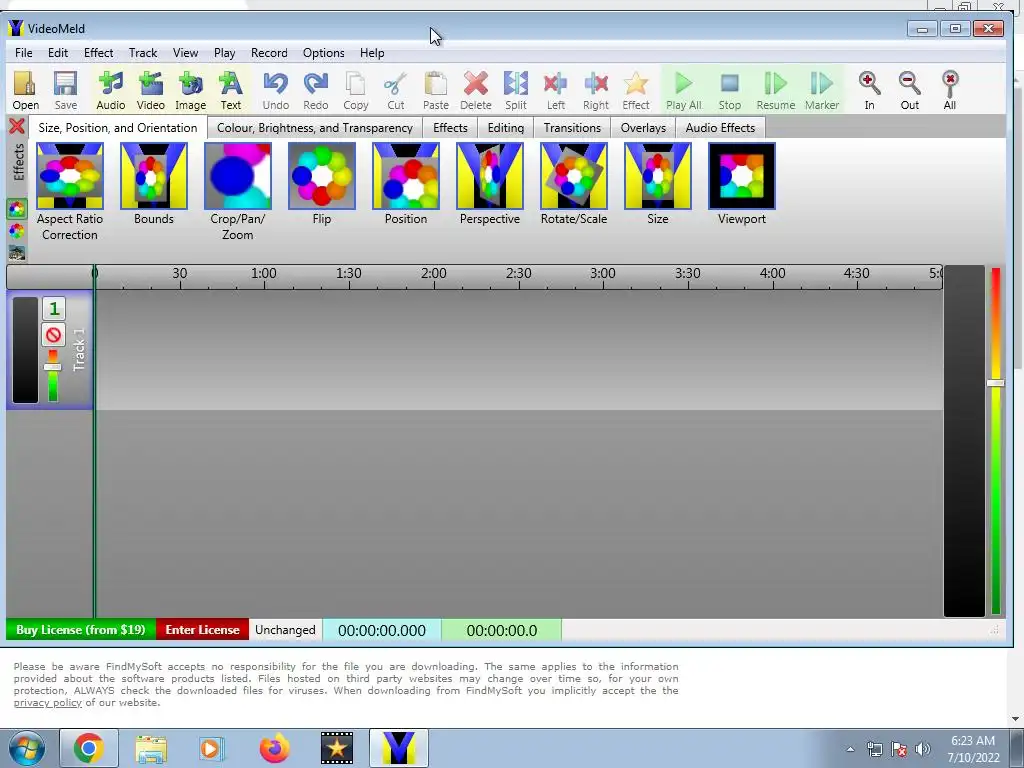Click the Redo arrow icon
The width and height of the screenshot is (1024, 768).
point(315,90)
